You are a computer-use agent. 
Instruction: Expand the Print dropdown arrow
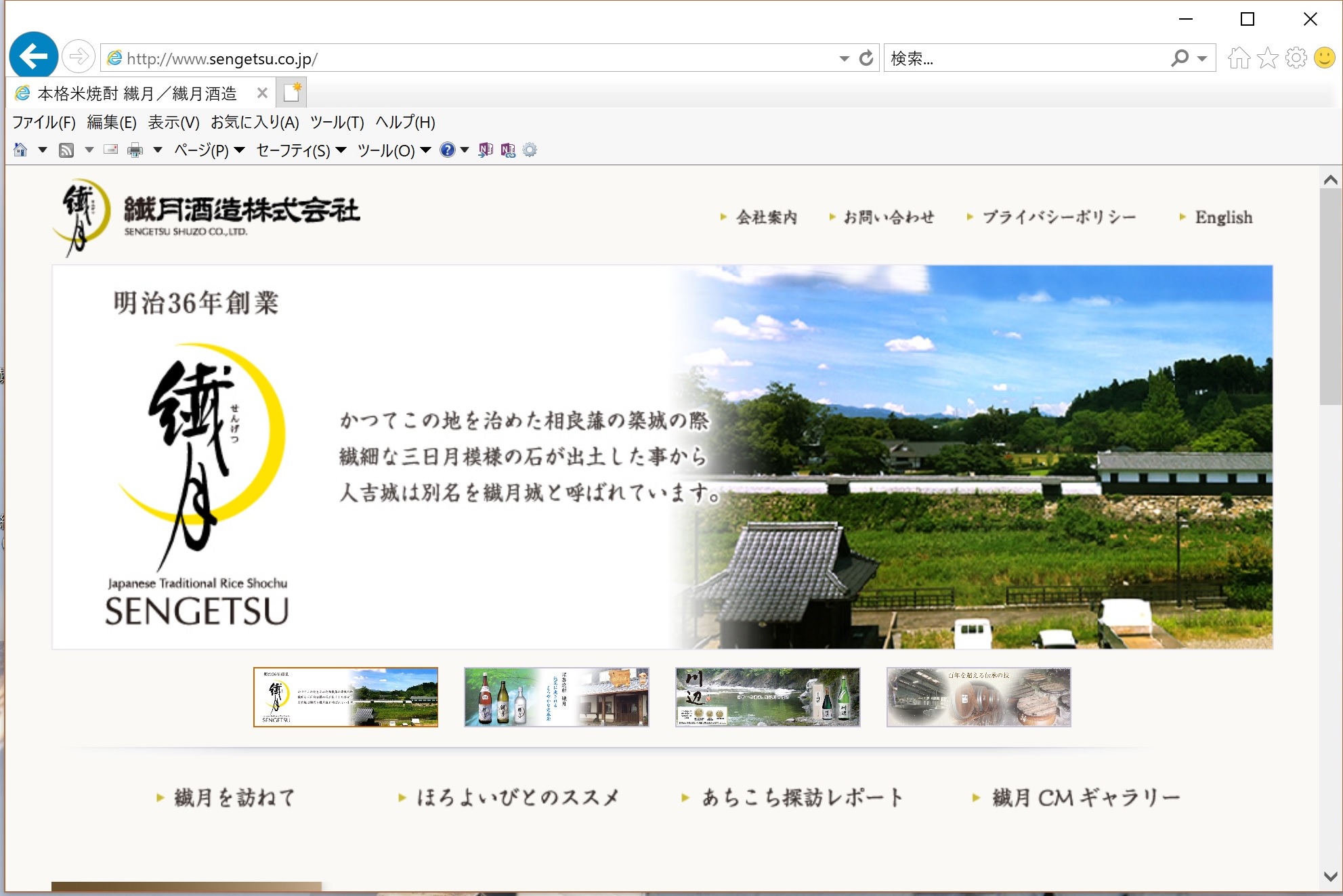pyautogui.click(x=158, y=150)
